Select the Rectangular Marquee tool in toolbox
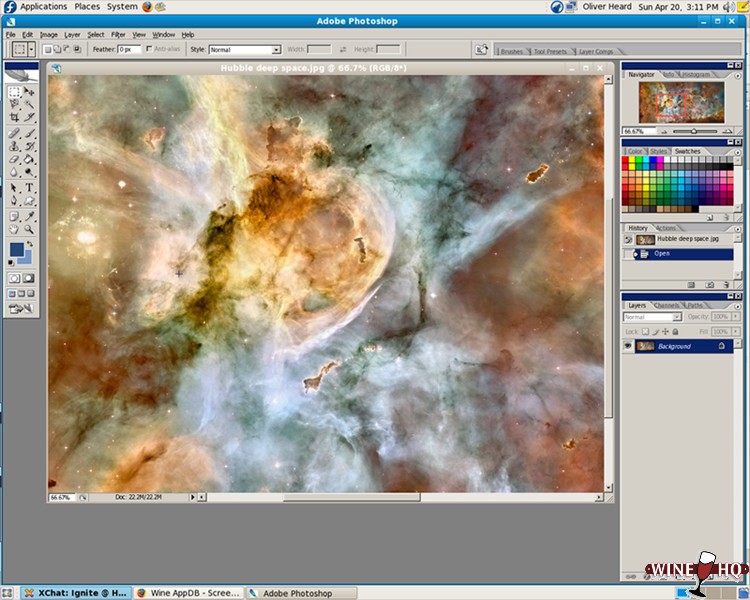Image resolution: width=750 pixels, height=600 pixels. pos(14,91)
